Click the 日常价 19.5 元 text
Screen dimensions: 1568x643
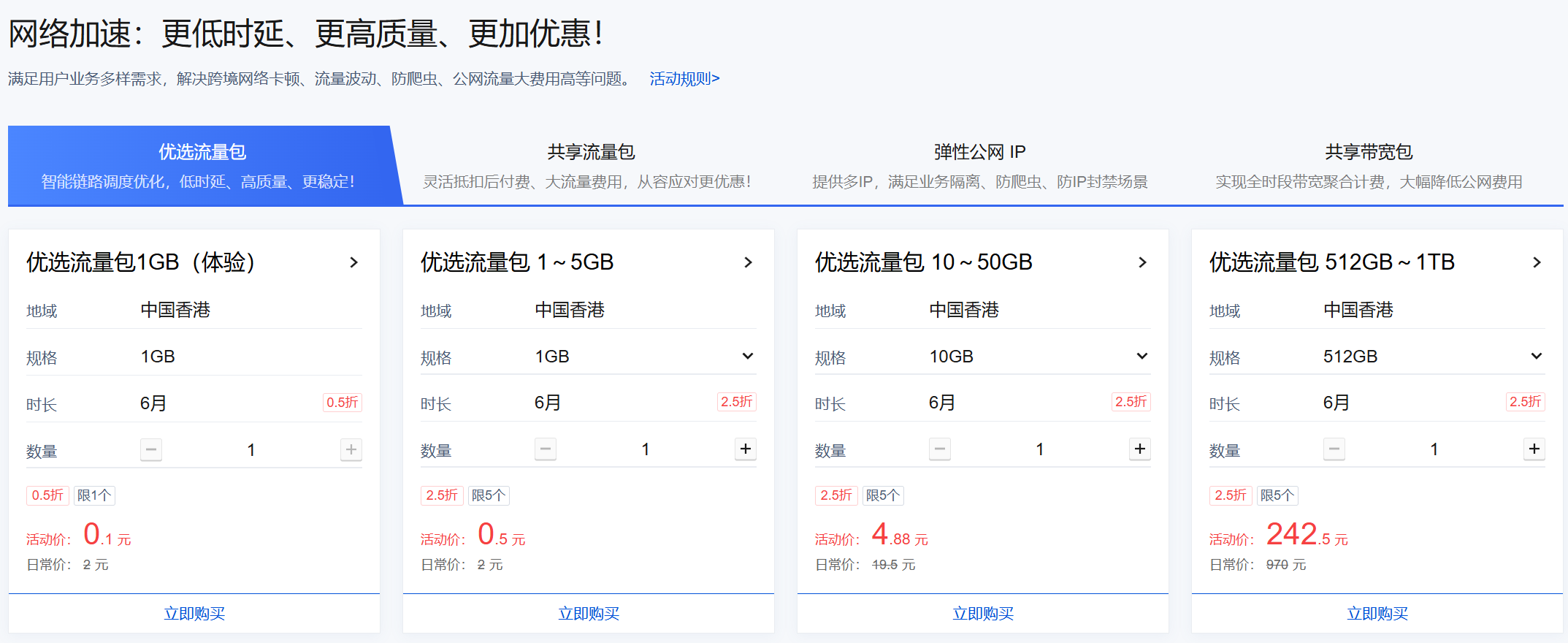tap(865, 565)
